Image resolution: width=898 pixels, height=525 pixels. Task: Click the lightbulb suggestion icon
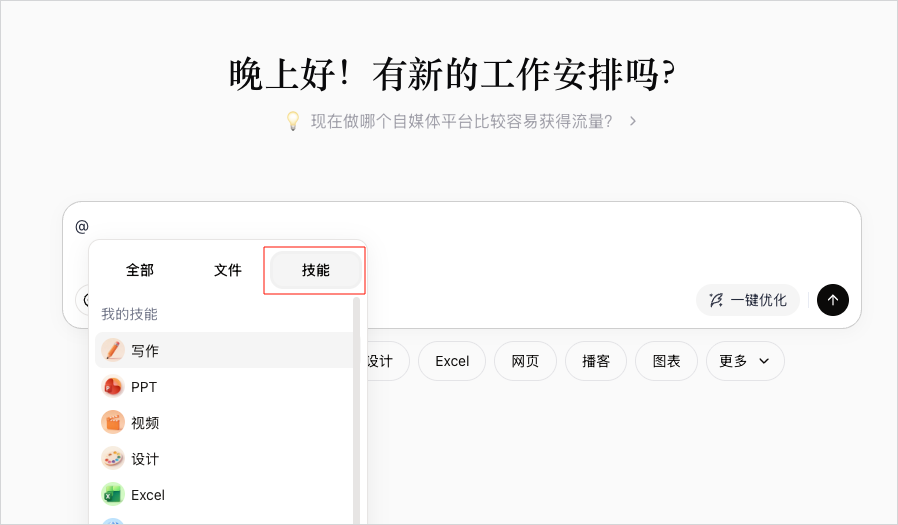(x=293, y=121)
